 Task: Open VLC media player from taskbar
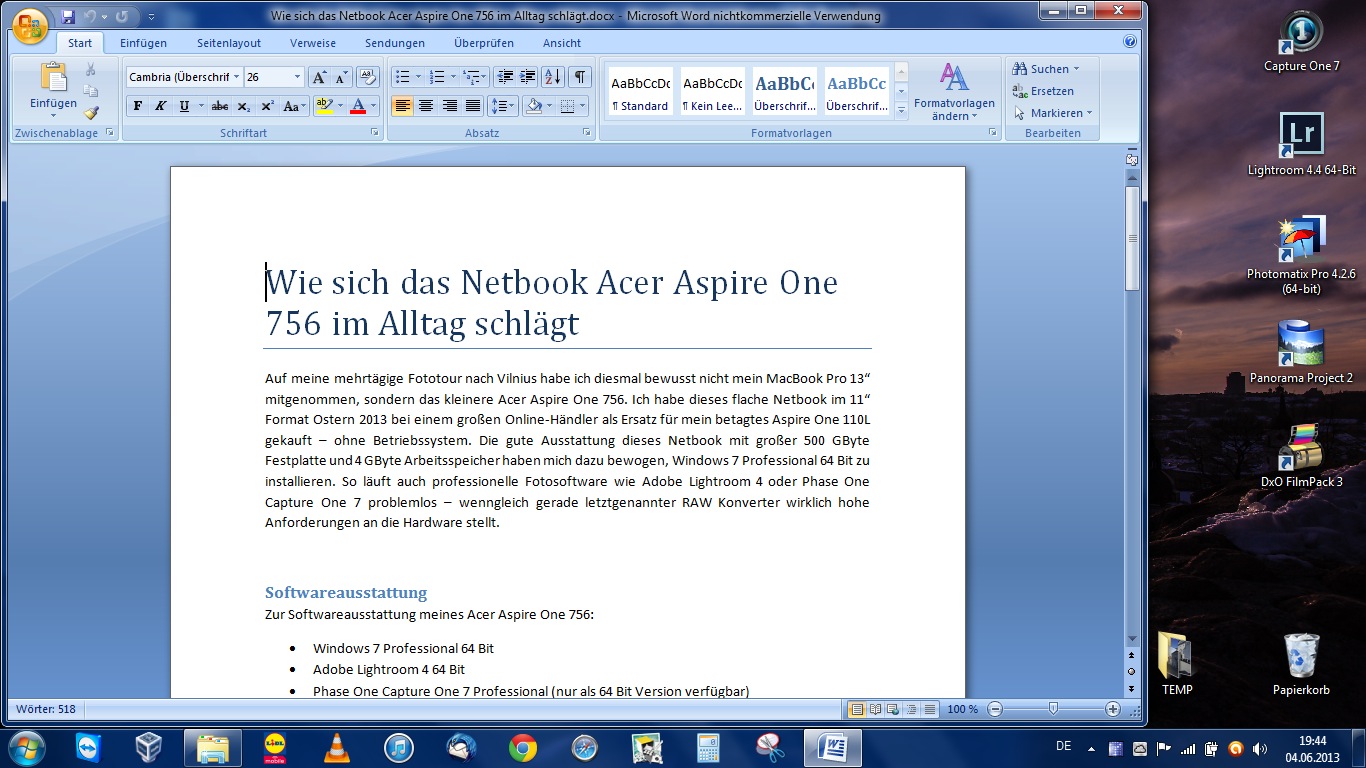pos(337,747)
